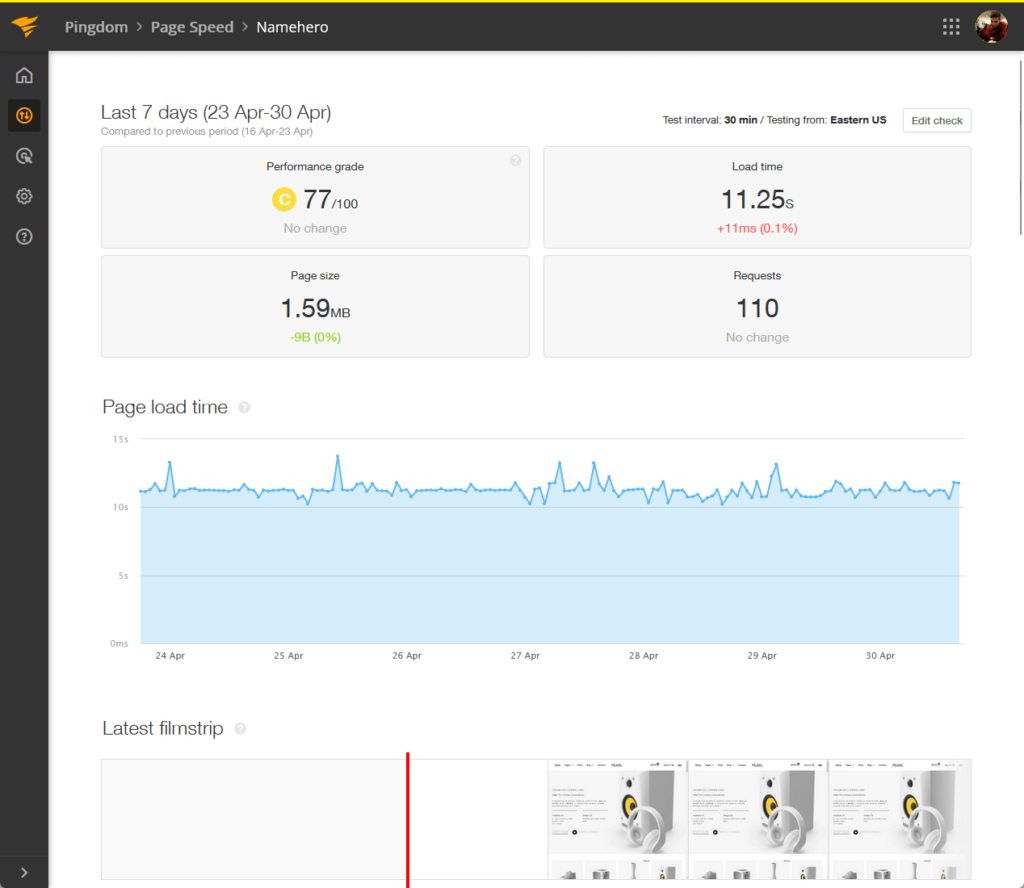1024x888 pixels.
Task: Open the Real User Monitoring sidebar icon
Action: [24, 156]
